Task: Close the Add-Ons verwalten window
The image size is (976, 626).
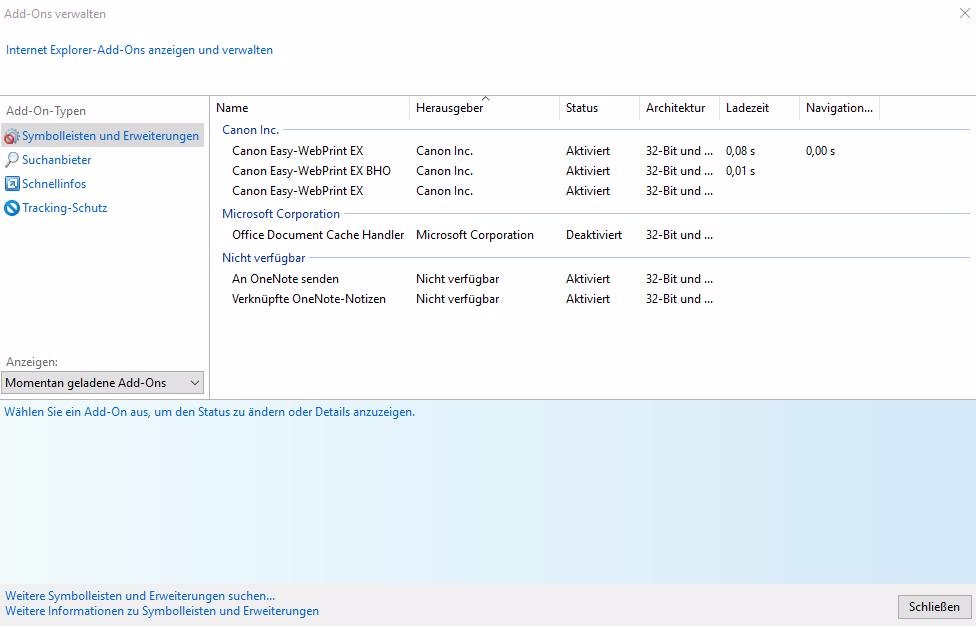Action: point(964,13)
